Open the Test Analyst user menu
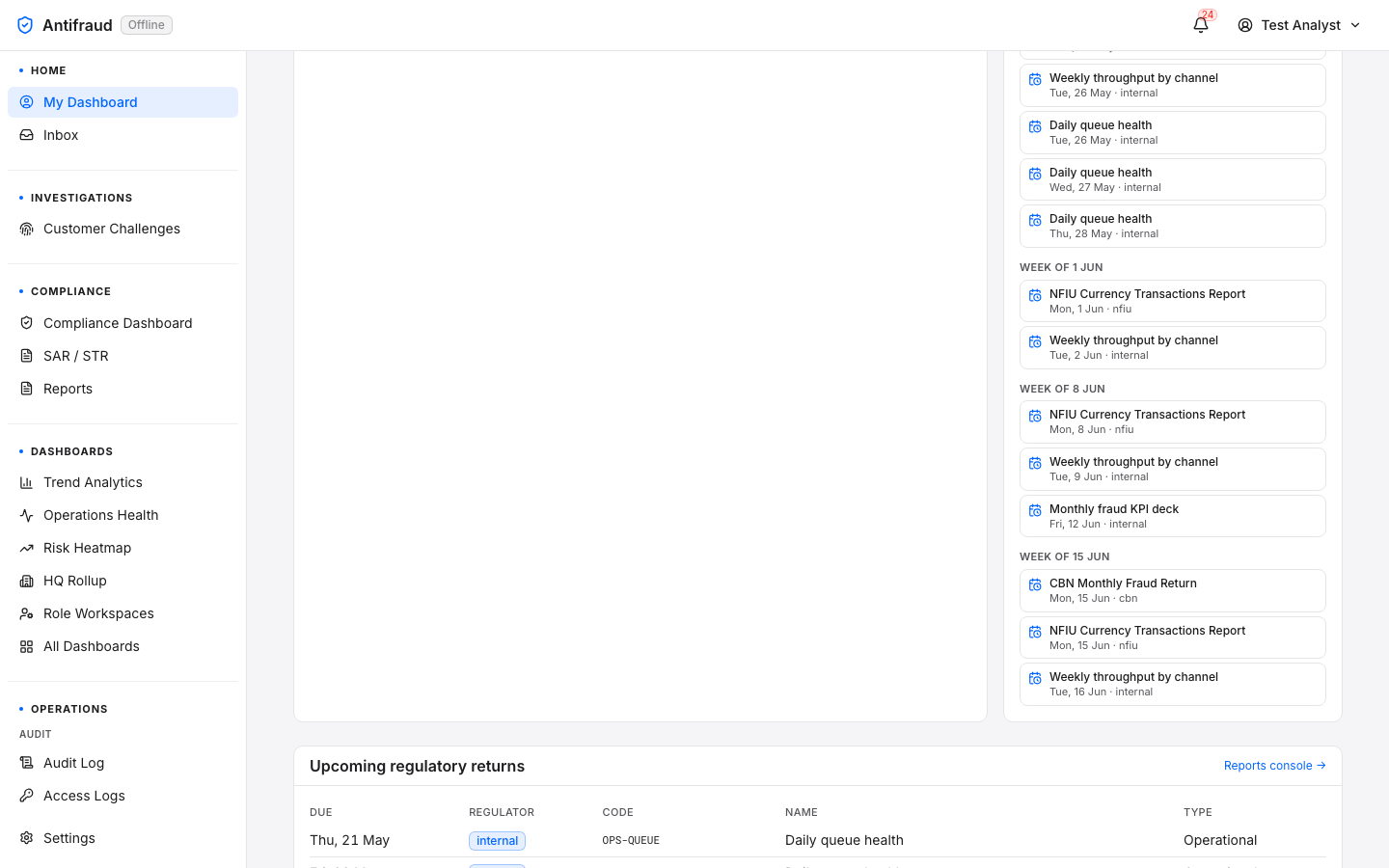 1299,25
